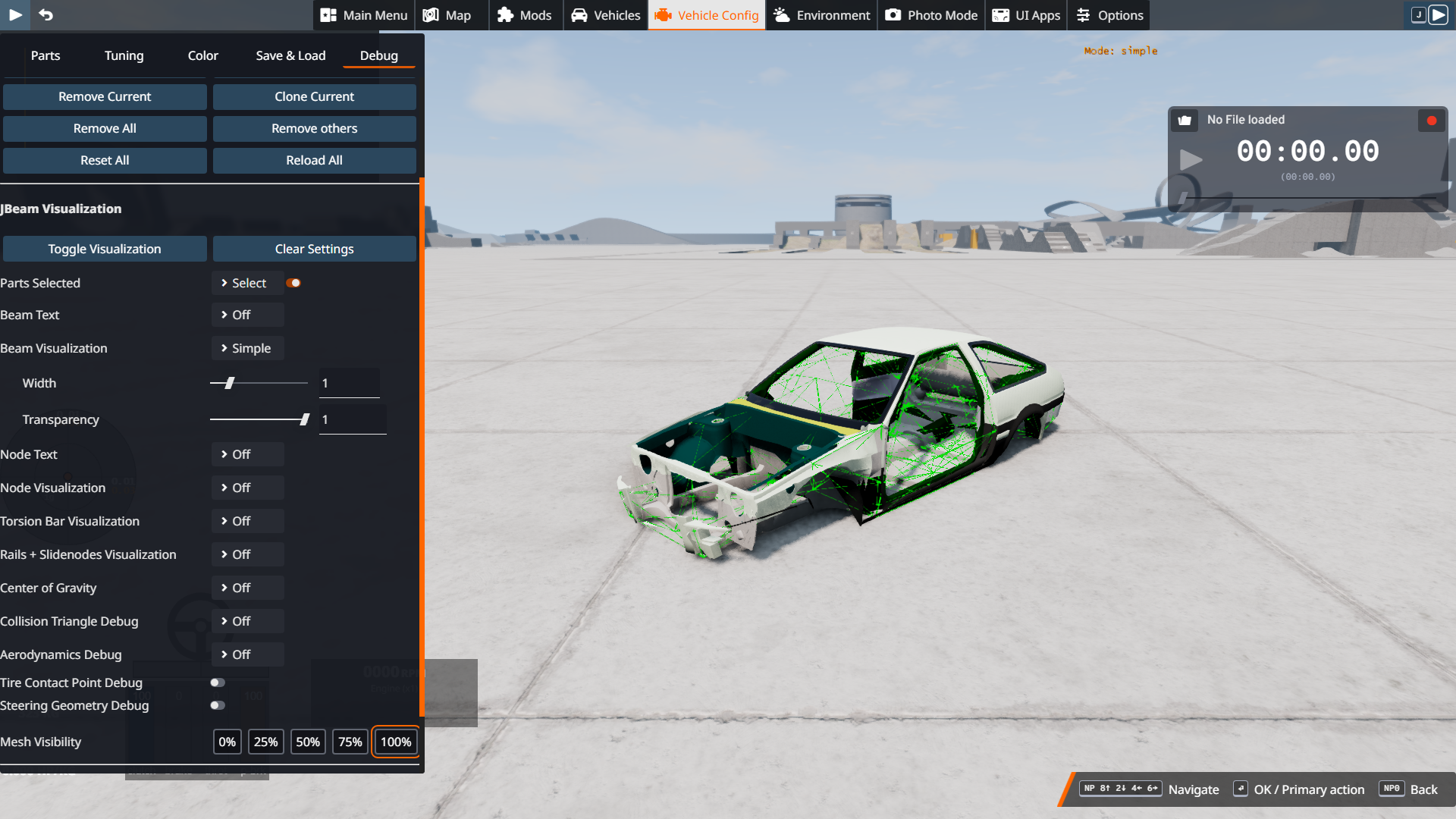The image size is (1456, 819).
Task: Click the play icon in top-left corner
Action: pos(15,14)
